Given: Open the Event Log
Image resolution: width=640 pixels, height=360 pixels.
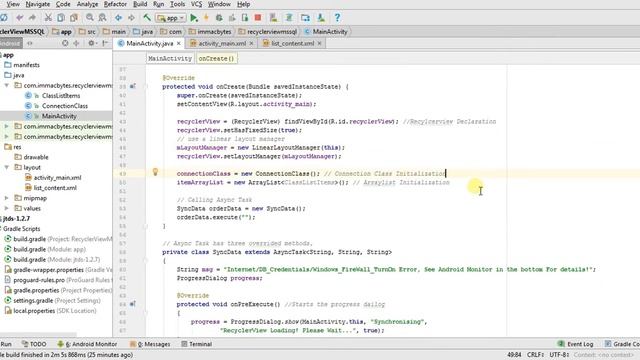Looking at the screenshot, I should pyautogui.click(x=576, y=344).
